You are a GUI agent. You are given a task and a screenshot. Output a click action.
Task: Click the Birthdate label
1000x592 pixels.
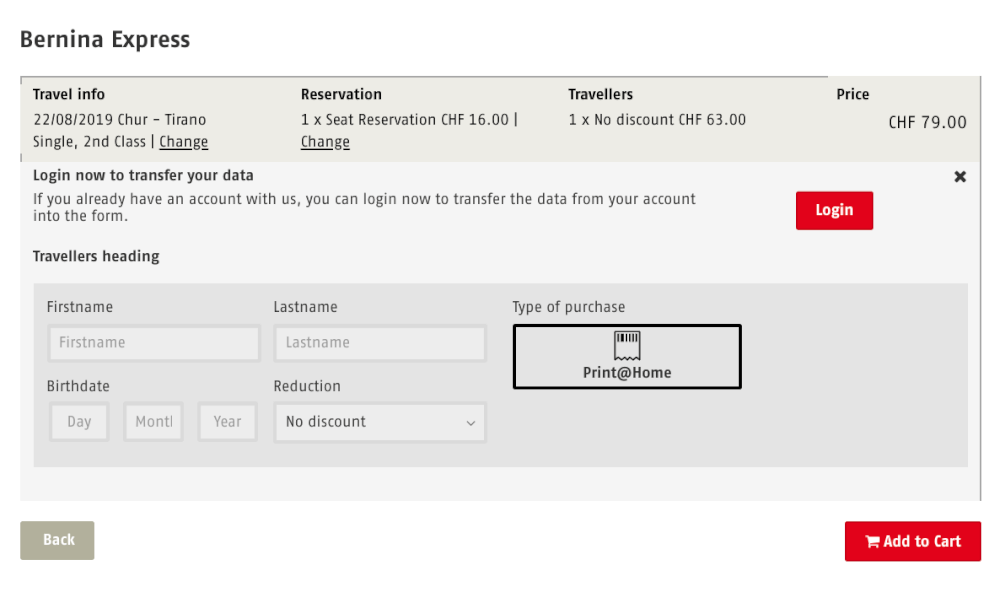(78, 386)
